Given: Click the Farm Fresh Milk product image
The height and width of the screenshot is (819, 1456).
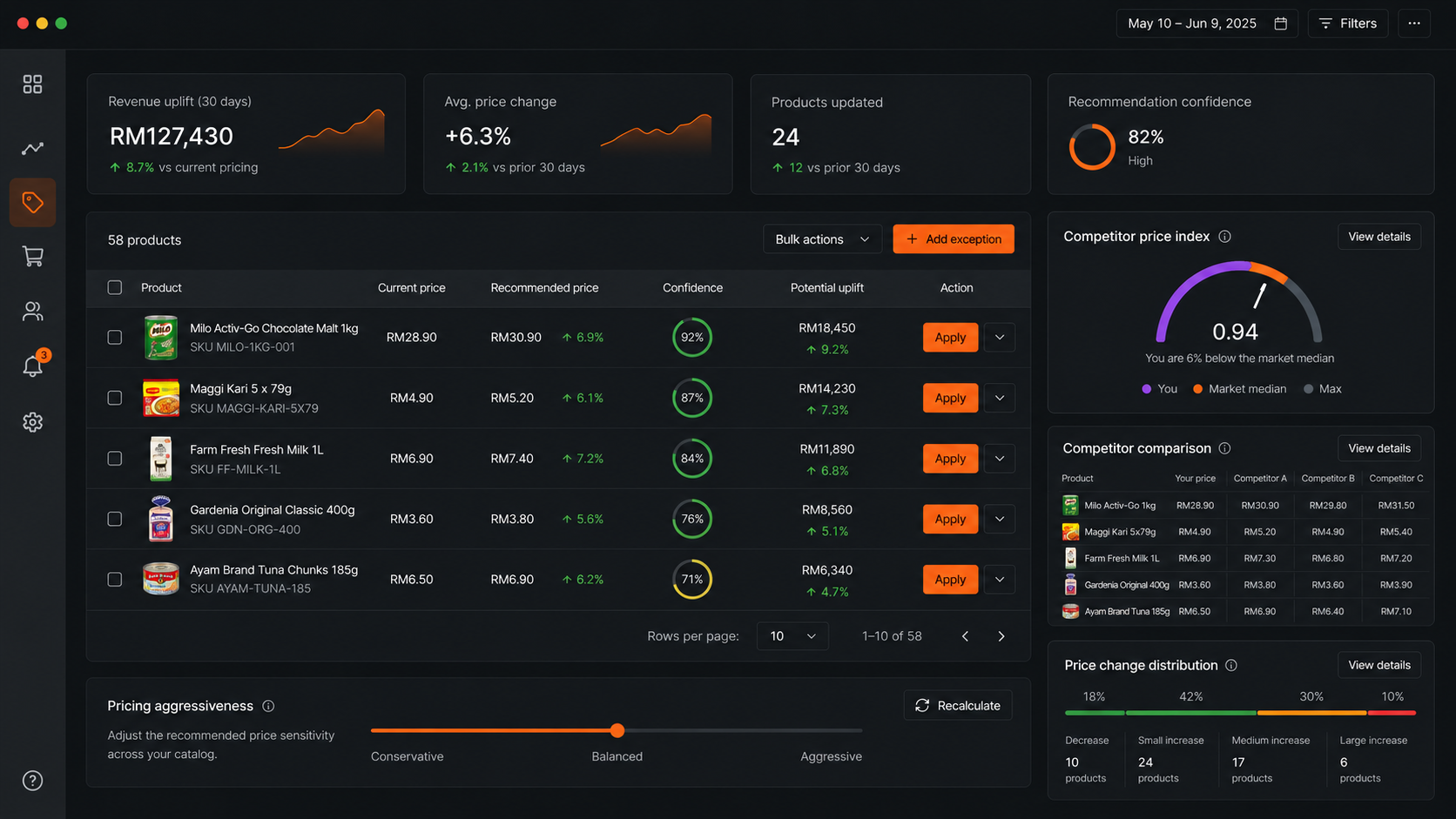Looking at the screenshot, I should (161, 459).
